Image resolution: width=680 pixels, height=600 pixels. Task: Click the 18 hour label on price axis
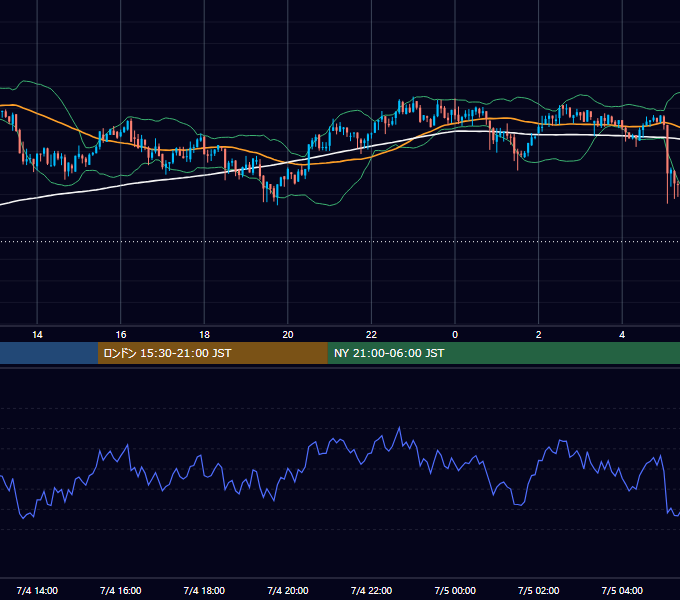pyautogui.click(x=204, y=335)
